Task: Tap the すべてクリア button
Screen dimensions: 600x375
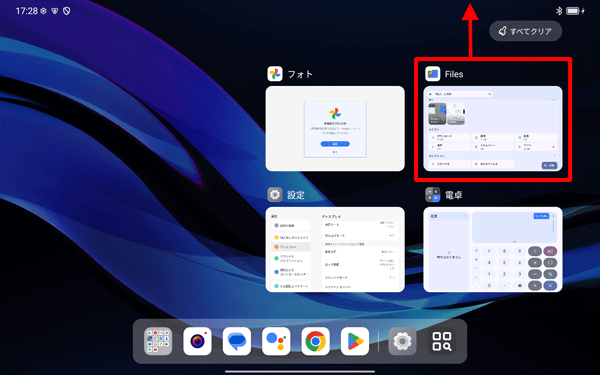Action: pyautogui.click(x=525, y=31)
